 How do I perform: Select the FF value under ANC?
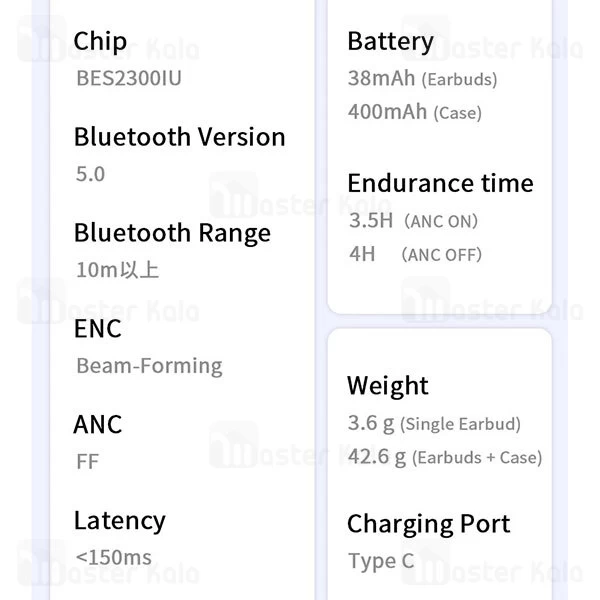tap(88, 461)
